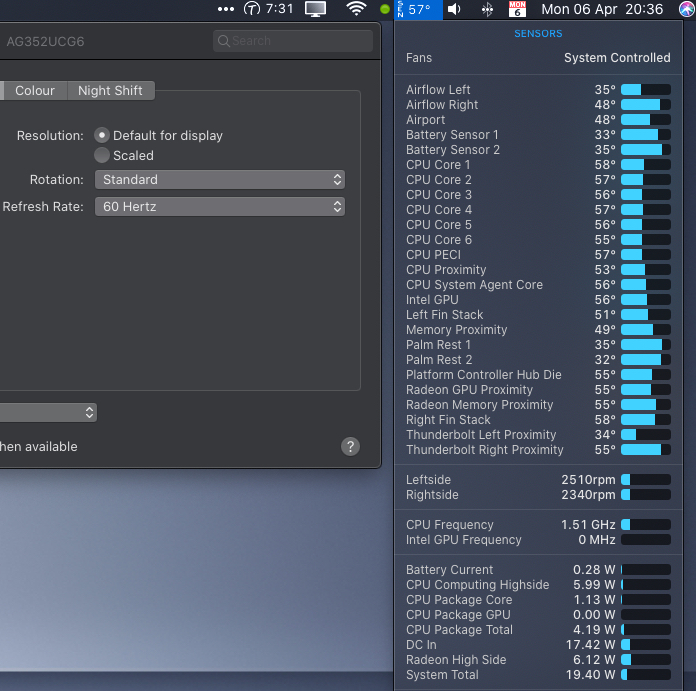Select the CPU System Agent Core row

coord(538,284)
